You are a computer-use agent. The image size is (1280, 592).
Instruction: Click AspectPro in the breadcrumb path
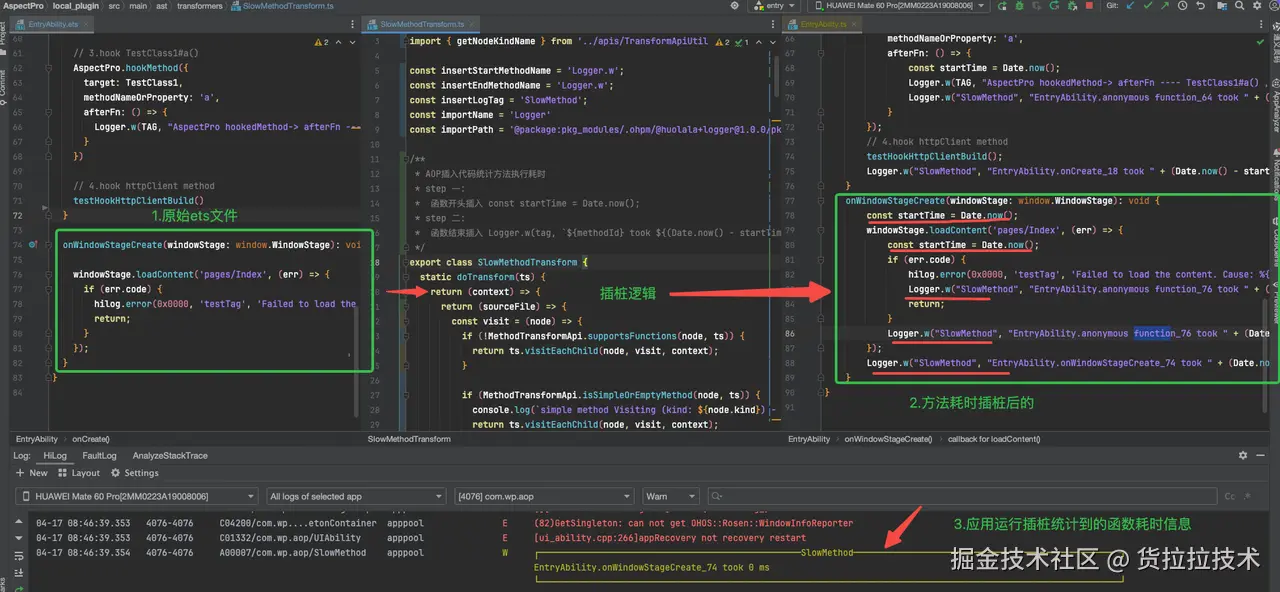tap(22, 6)
